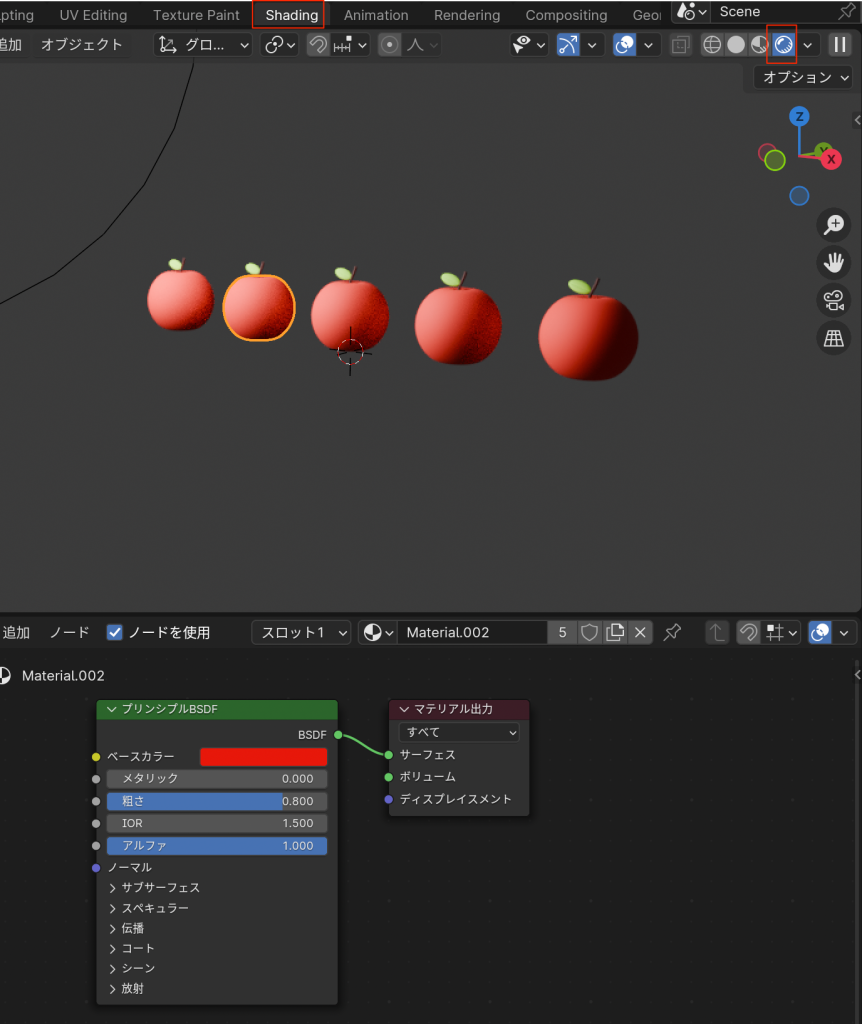Screen dimensions: 862x1024
Task: Open the スロット1 slot dropdown
Action: coord(301,632)
